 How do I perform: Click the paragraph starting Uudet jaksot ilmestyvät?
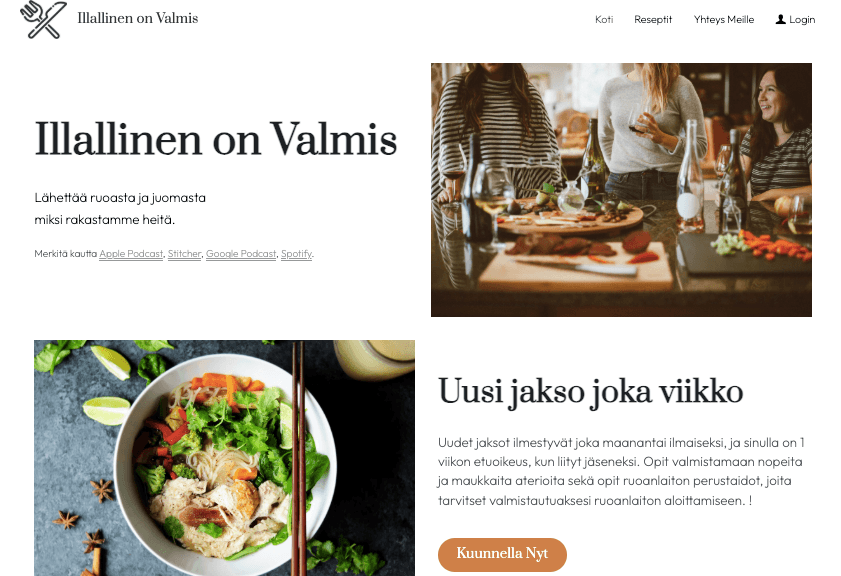[x=621, y=471]
